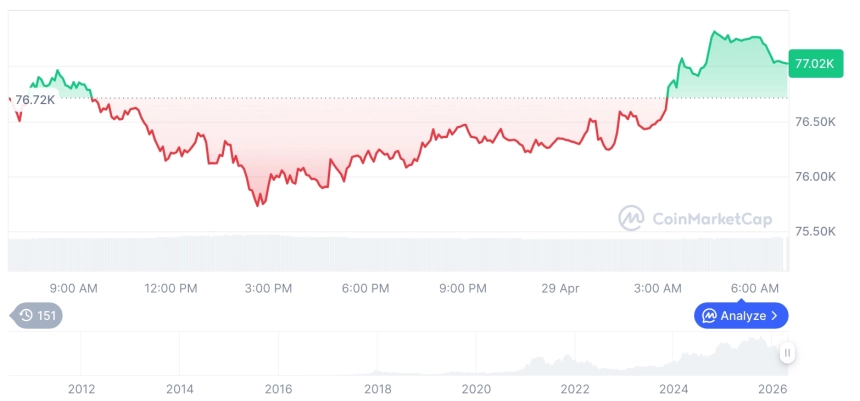Click the chart icon inside the Analyze button

click(709, 316)
